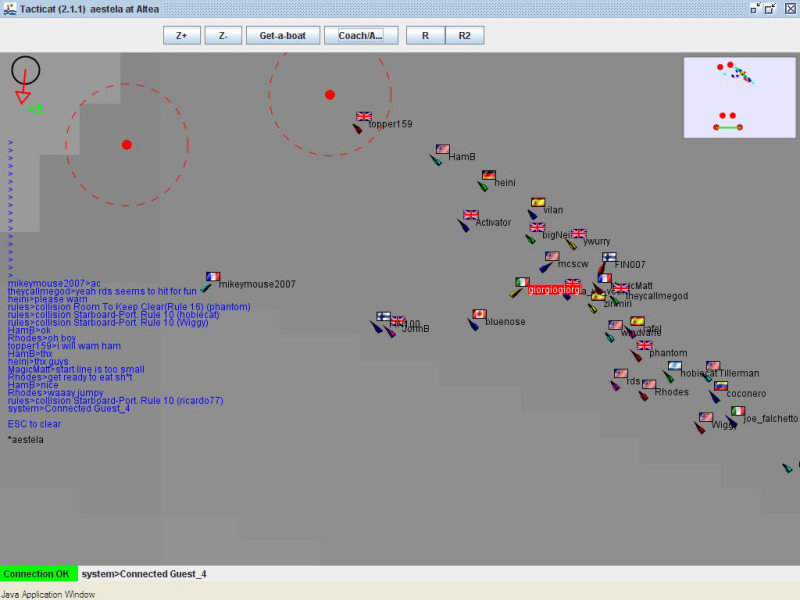Select topper159's British flag boat icon
Screen dimensions: 800x600
(362, 118)
